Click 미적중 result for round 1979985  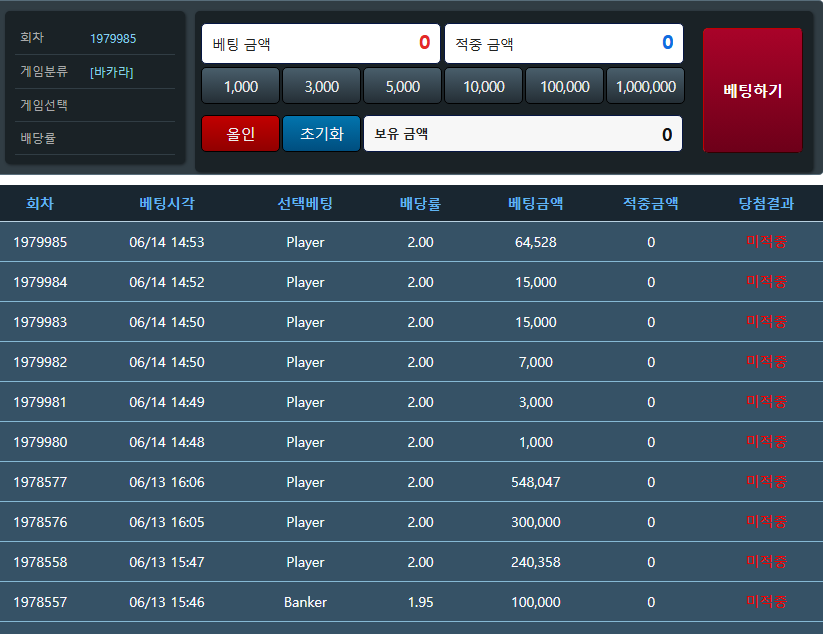(766, 241)
